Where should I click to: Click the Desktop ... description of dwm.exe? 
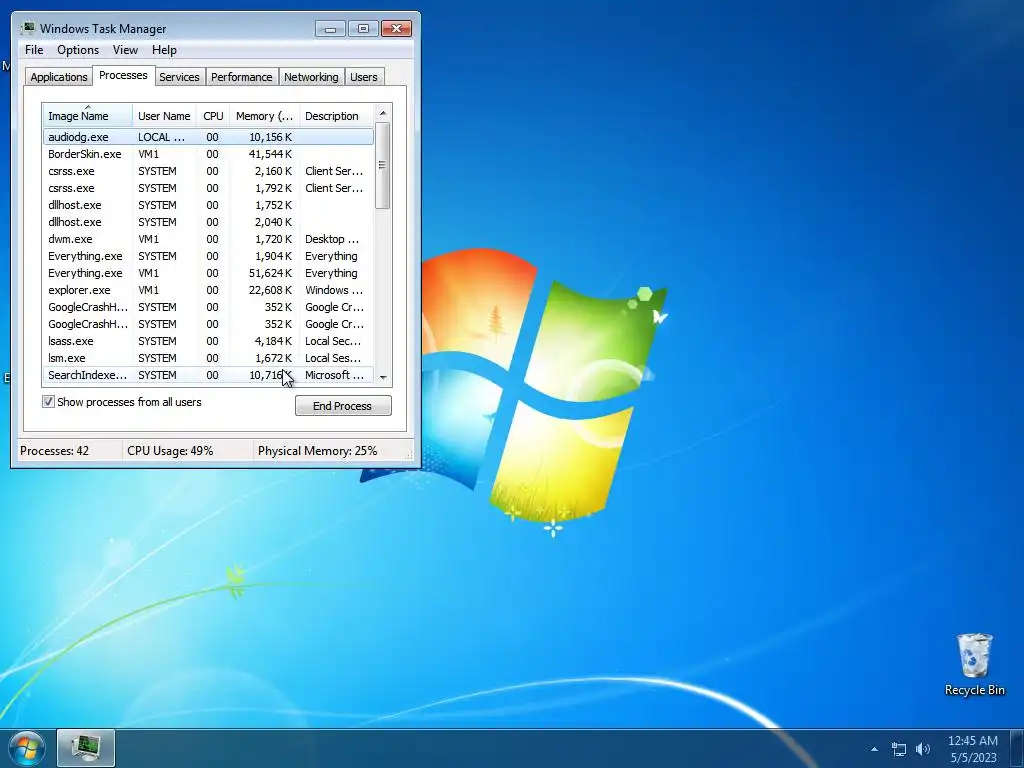coord(332,239)
